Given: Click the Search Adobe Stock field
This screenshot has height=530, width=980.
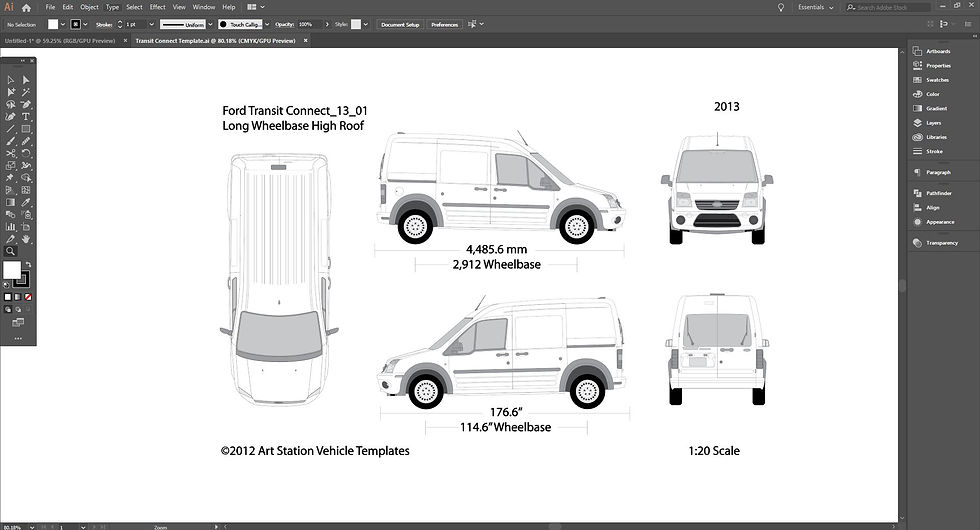Looking at the screenshot, I should [x=888, y=8].
